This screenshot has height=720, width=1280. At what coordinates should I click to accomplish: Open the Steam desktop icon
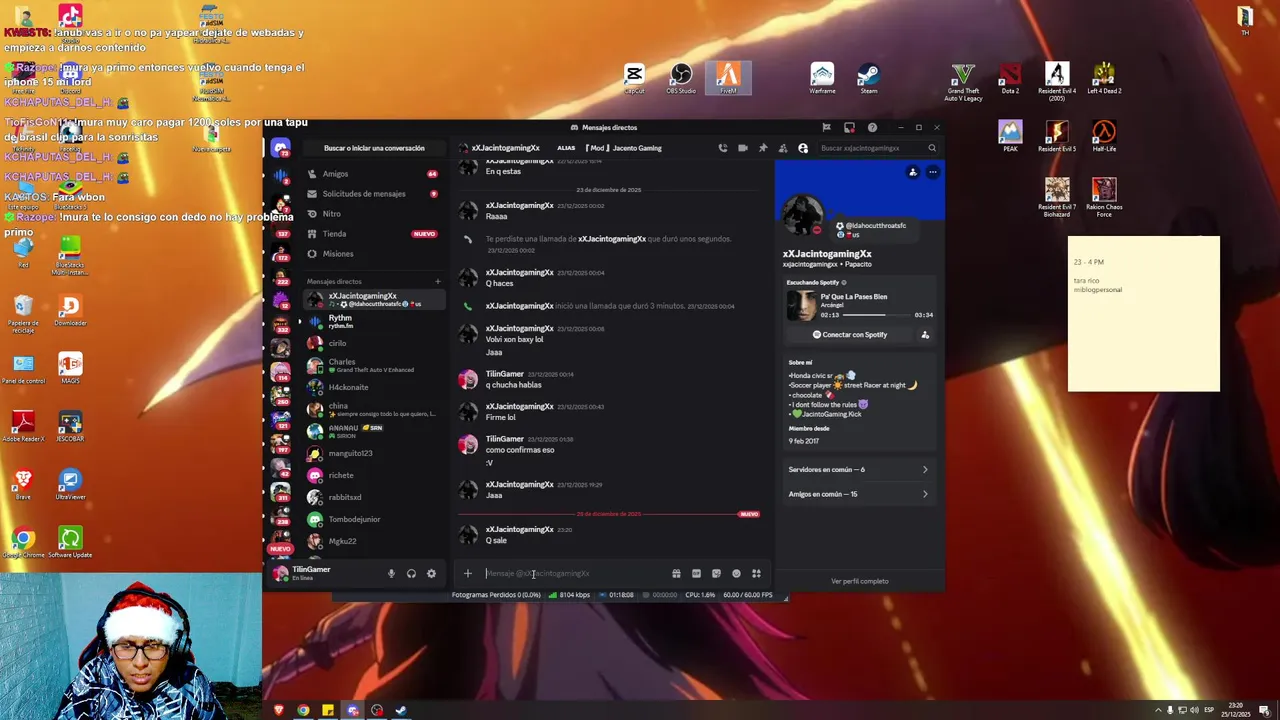tap(868, 79)
